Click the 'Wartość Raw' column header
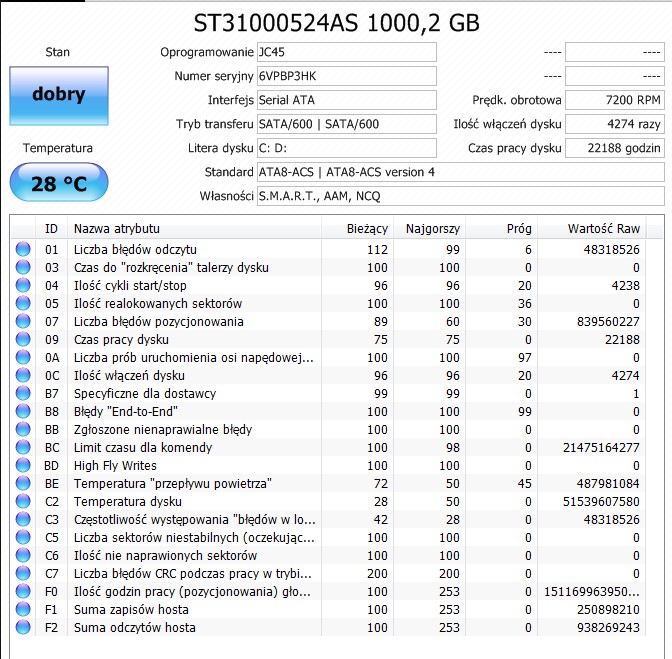 tap(592, 228)
